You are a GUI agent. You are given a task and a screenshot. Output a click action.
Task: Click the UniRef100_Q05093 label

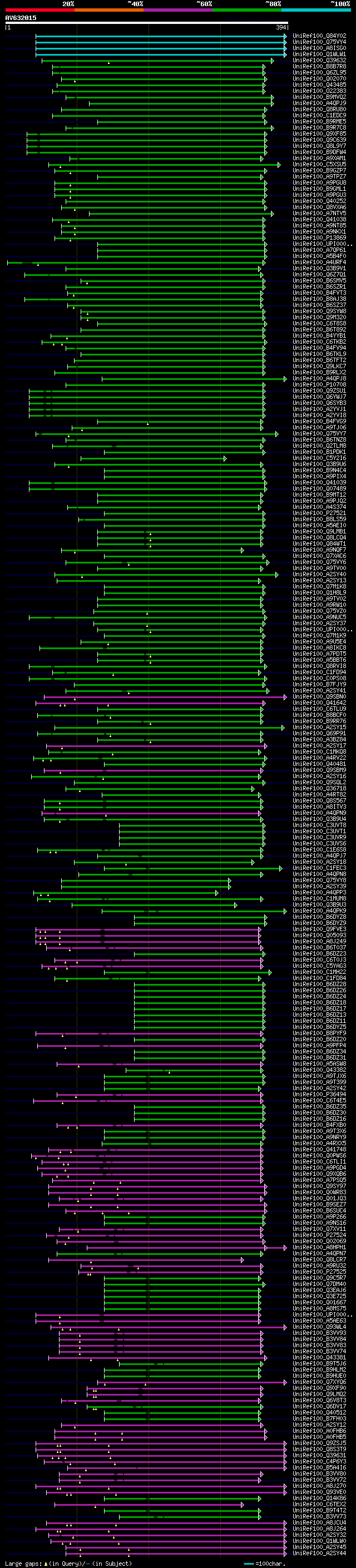(319, 935)
